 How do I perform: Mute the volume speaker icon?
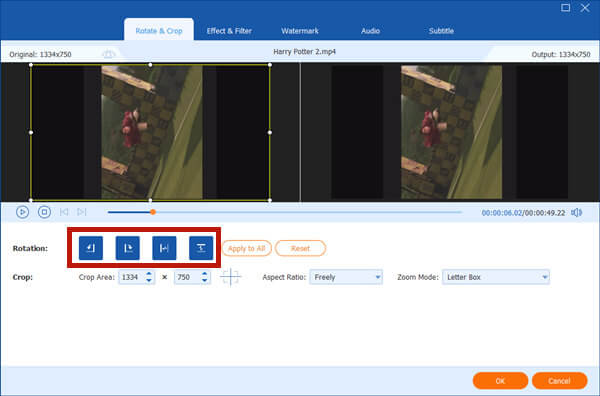pyautogui.click(x=576, y=212)
